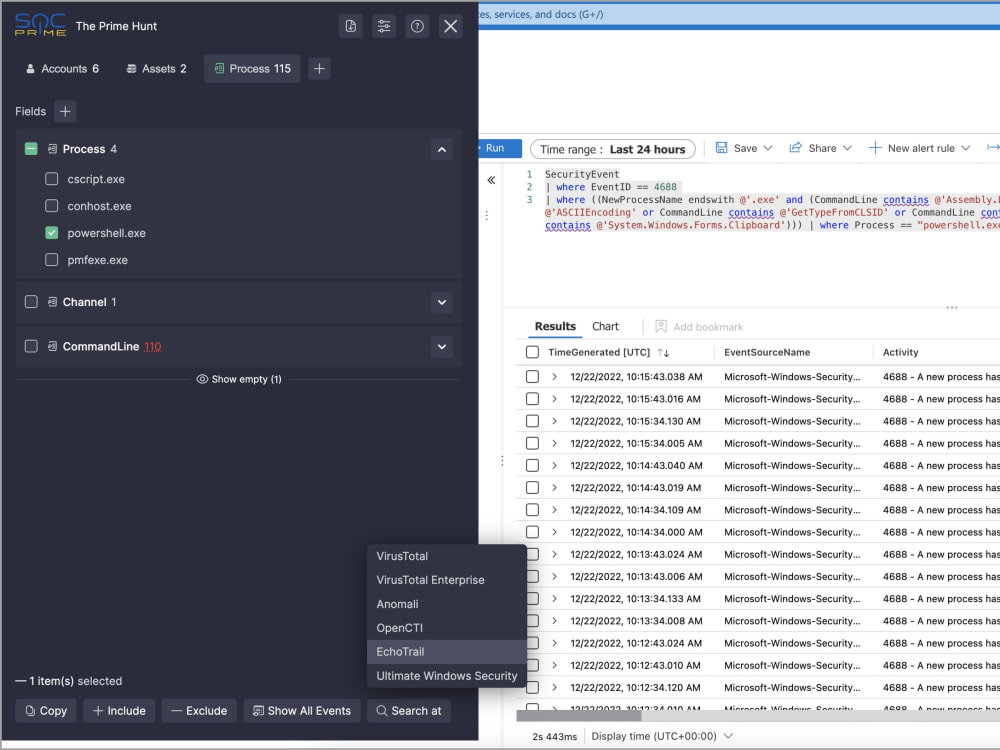Viewport: 1000px width, 750px height.
Task: Click the New alert rule plus icon
Action: (x=875, y=148)
